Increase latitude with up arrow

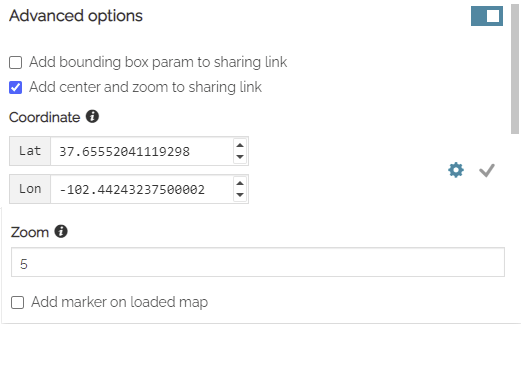240,145
